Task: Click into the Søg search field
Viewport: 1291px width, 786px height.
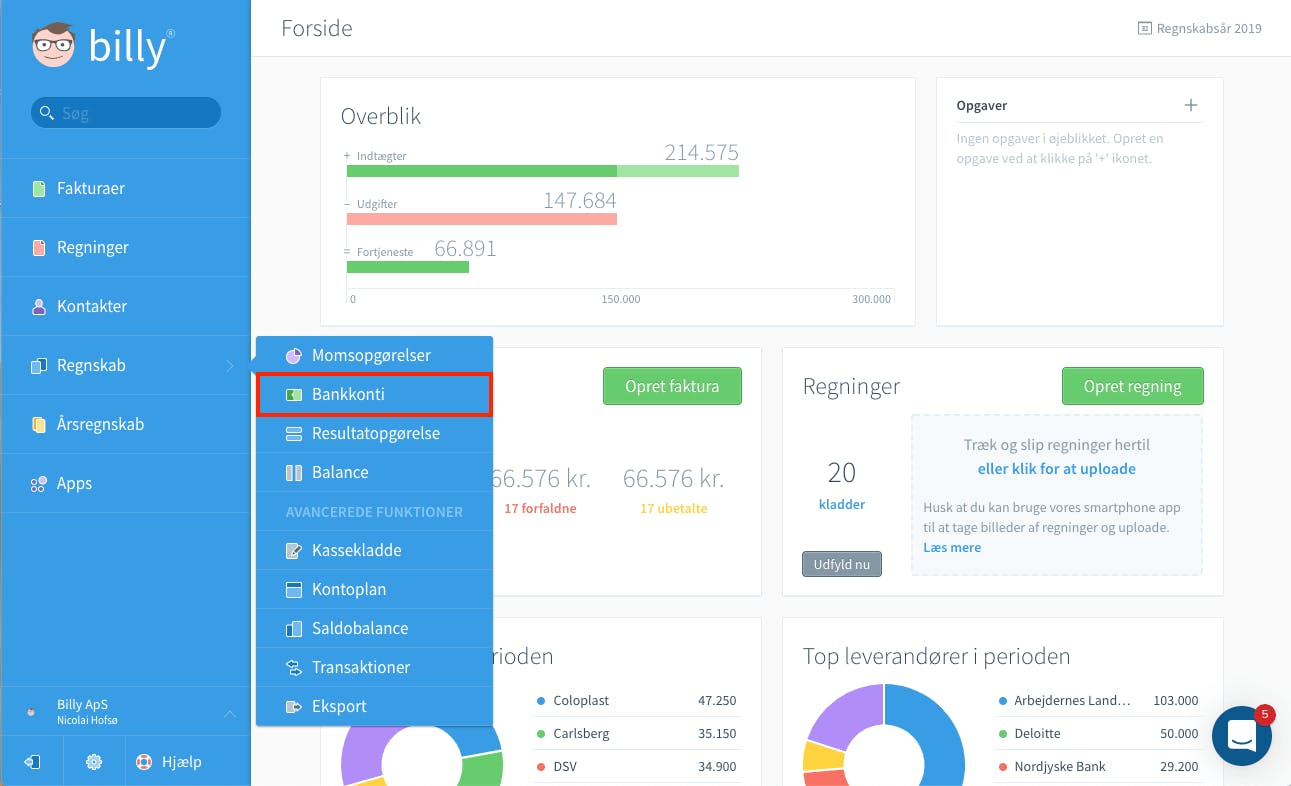Action: point(126,113)
